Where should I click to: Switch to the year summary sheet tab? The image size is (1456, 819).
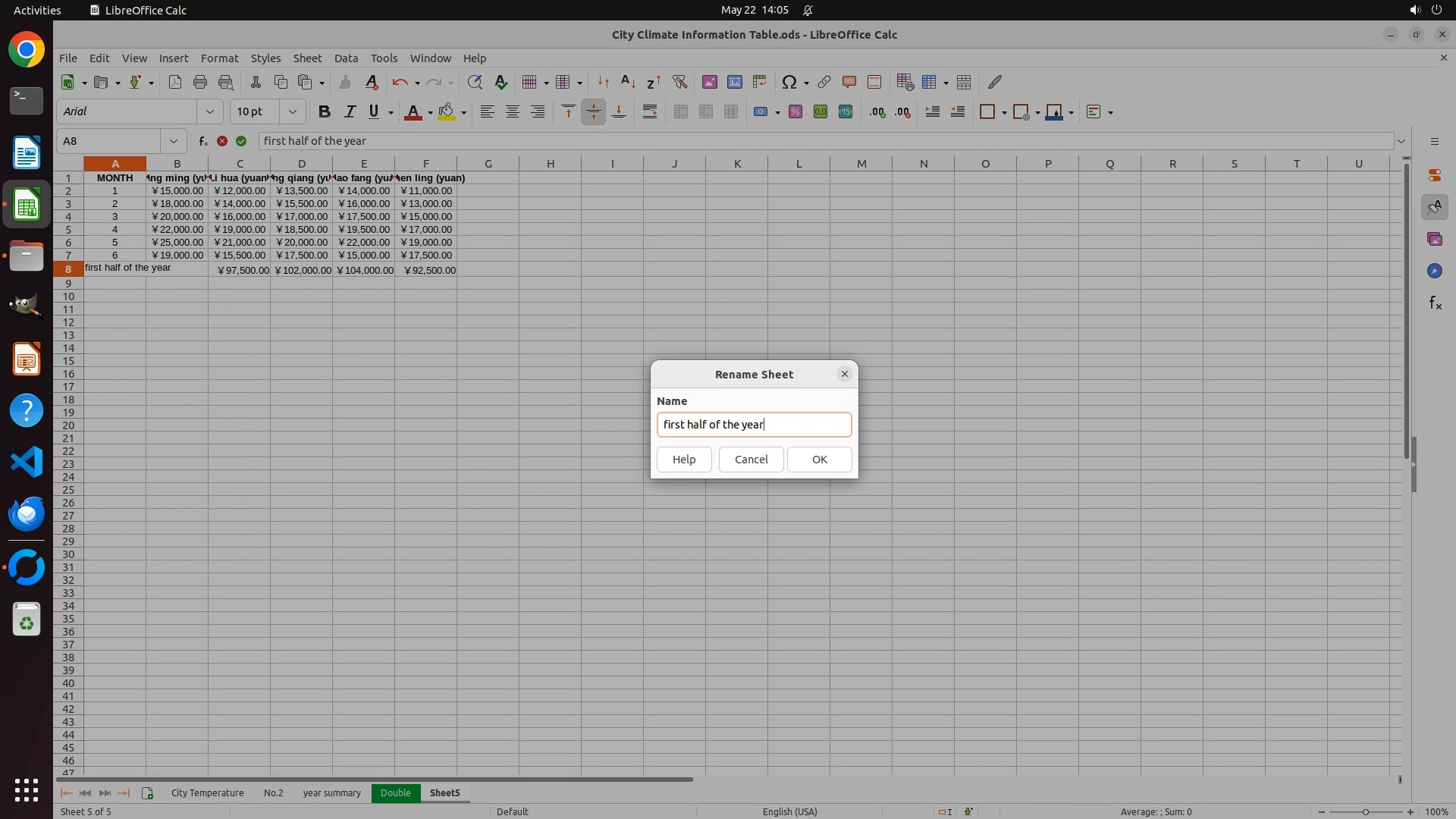pyautogui.click(x=331, y=793)
